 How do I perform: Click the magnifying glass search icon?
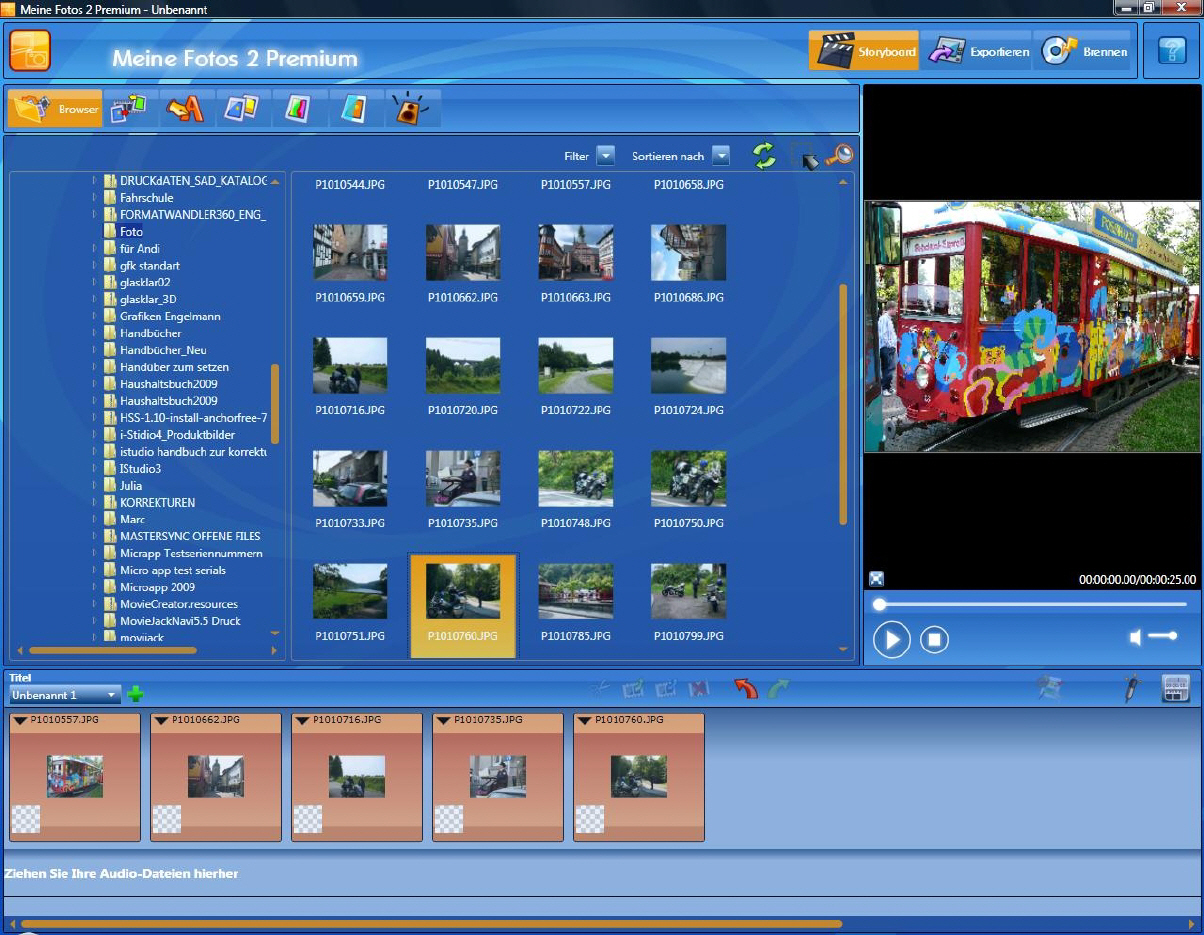click(839, 155)
